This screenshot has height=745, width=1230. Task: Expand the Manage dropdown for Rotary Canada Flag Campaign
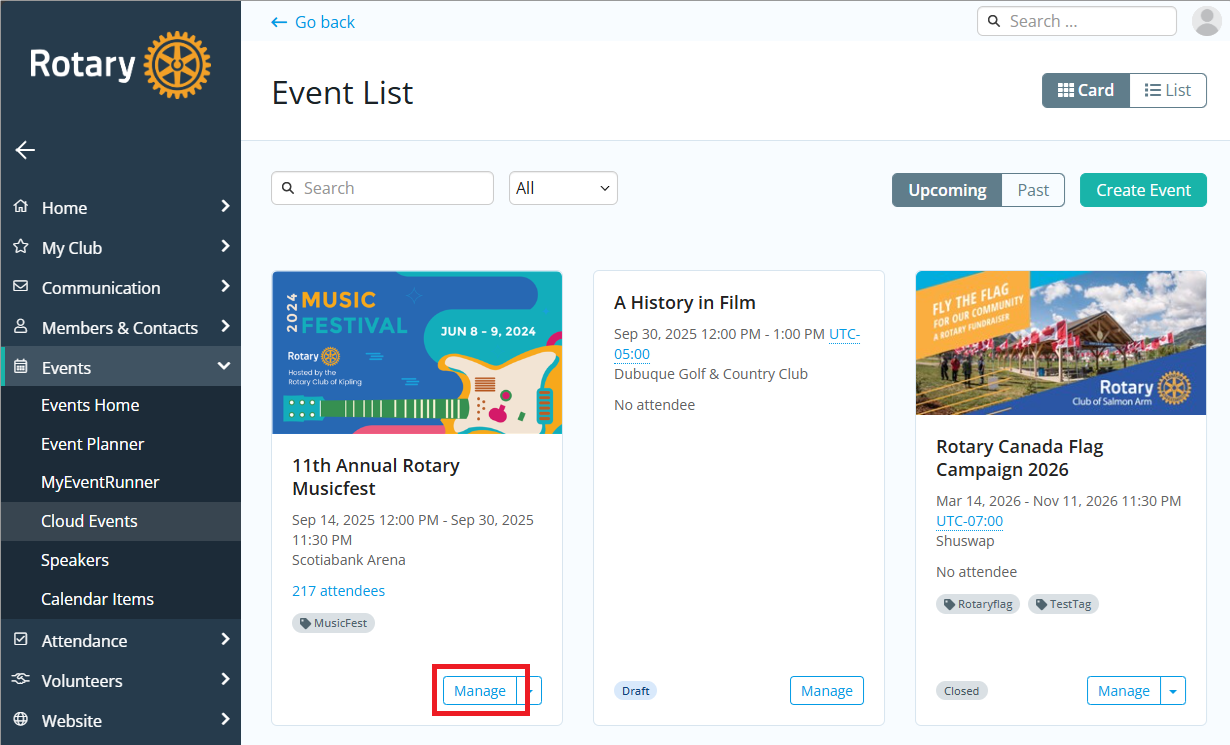click(x=1172, y=690)
